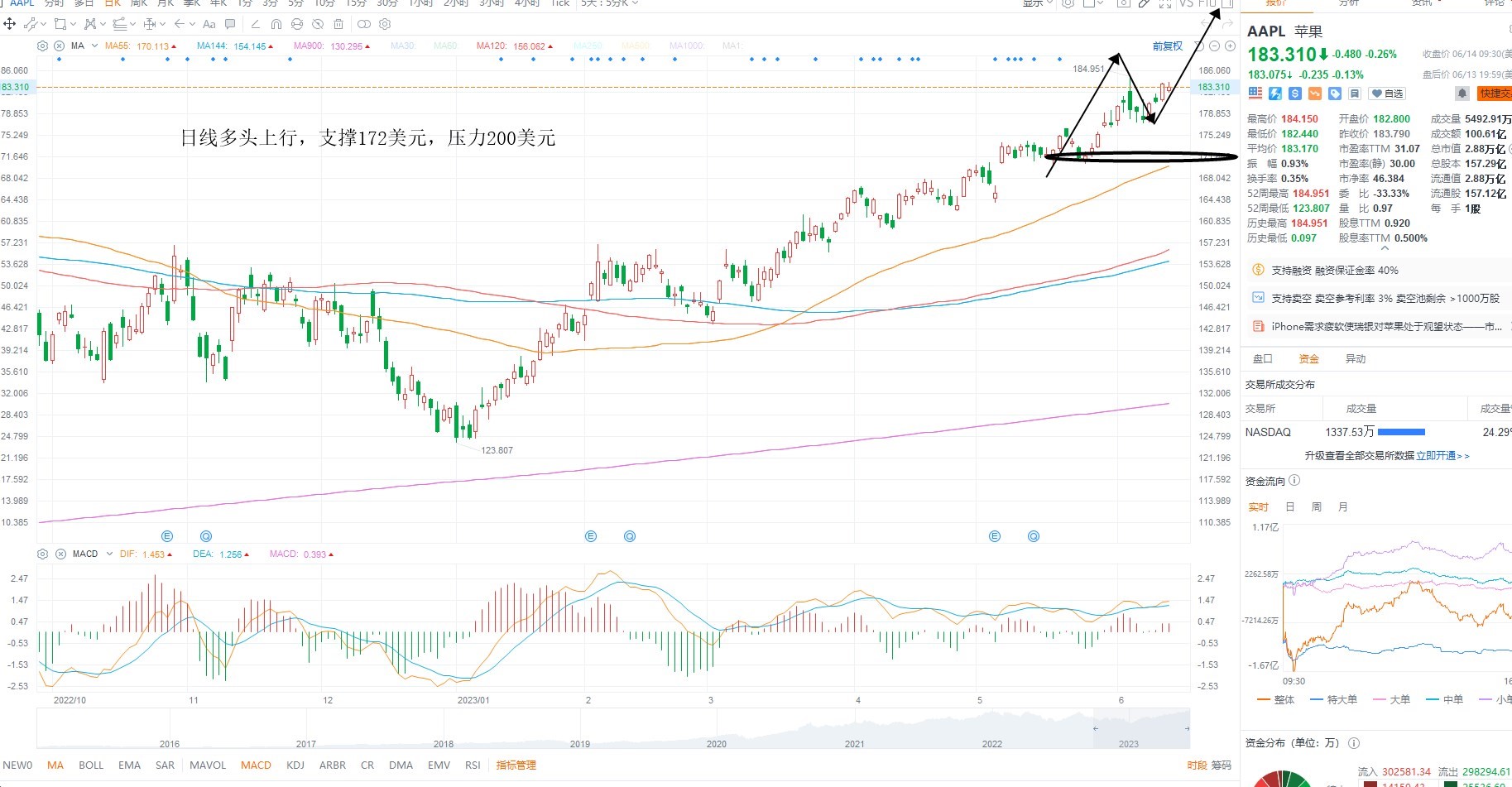Delete drawings using the trash icon

(338, 24)
